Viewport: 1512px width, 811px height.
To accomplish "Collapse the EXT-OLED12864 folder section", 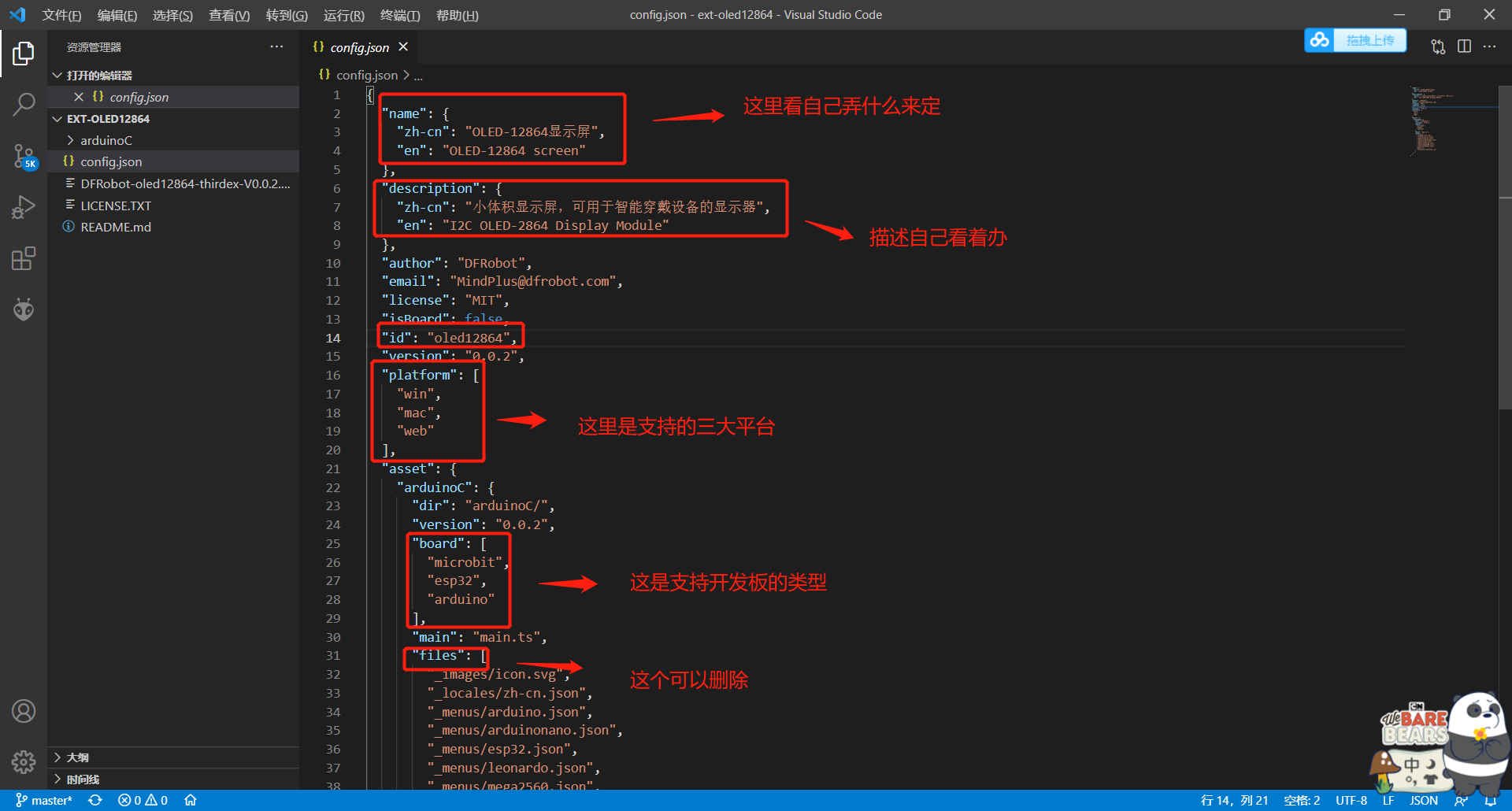I will [173, 119].
